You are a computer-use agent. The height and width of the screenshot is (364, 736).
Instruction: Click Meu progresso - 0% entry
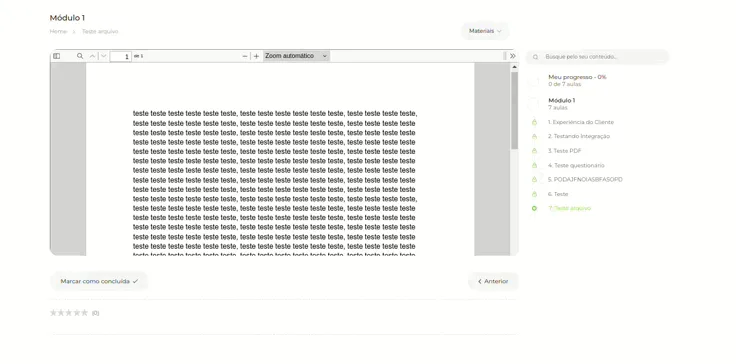coord(577,77)
